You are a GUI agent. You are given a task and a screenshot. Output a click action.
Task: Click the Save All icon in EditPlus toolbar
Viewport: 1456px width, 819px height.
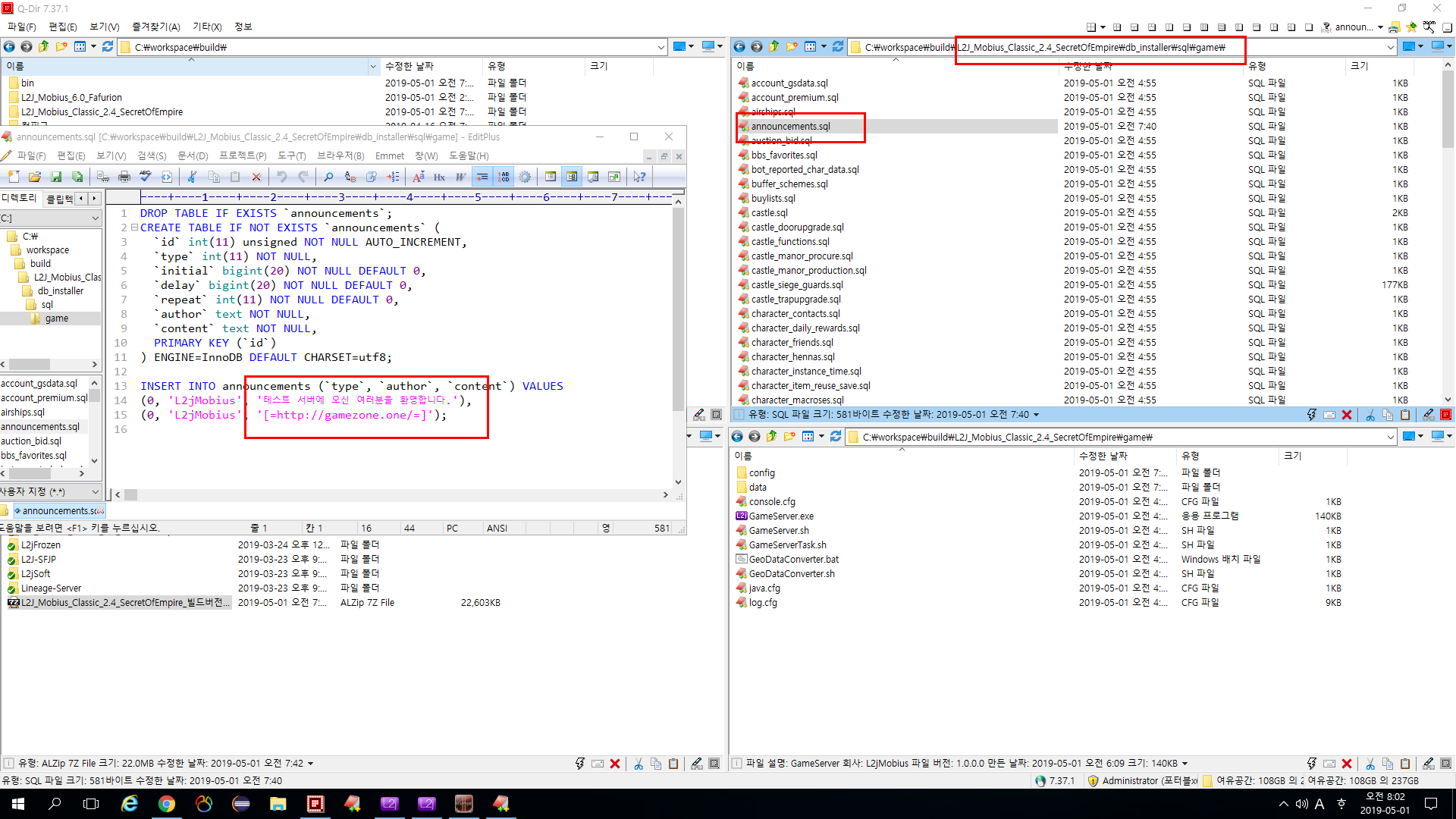pyautogui.click(x=77, y=177)
